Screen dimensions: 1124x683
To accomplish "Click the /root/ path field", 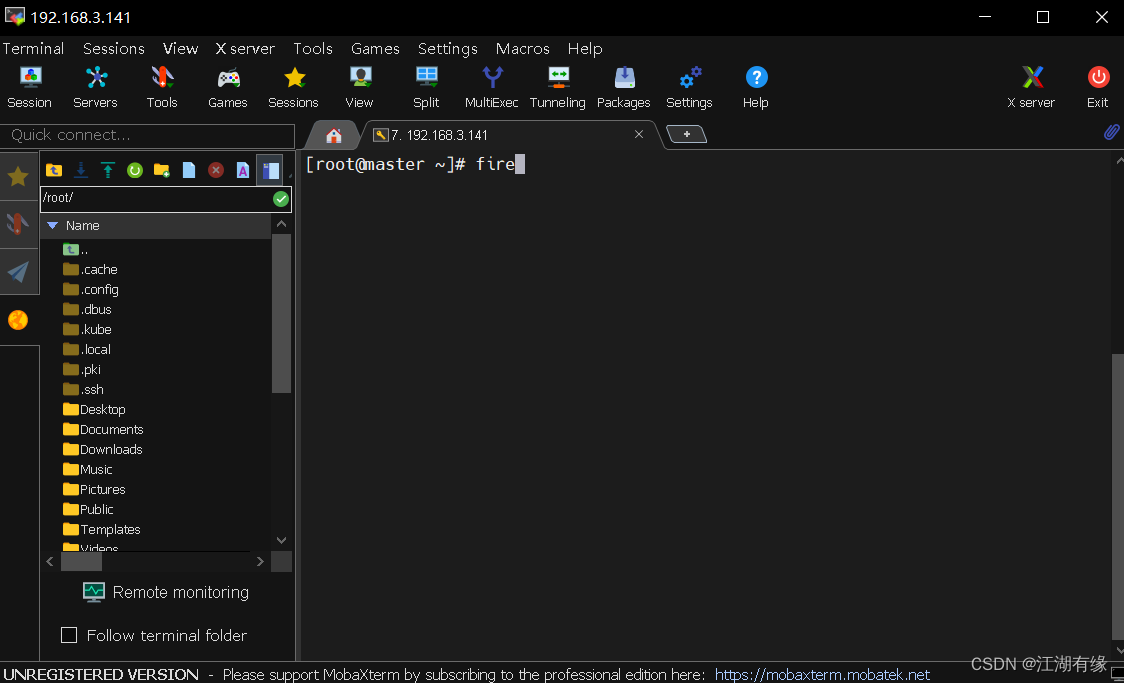I will (156, 198).
